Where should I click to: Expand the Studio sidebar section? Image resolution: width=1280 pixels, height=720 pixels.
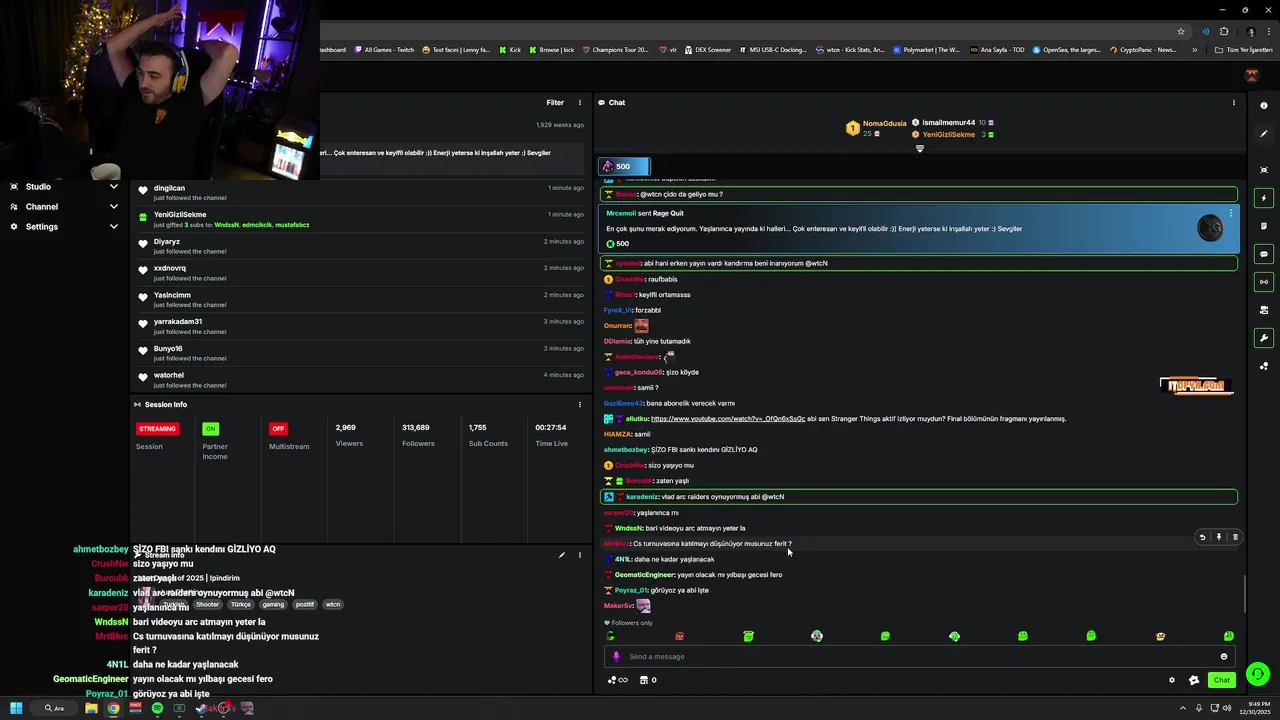tap(113, 187)
